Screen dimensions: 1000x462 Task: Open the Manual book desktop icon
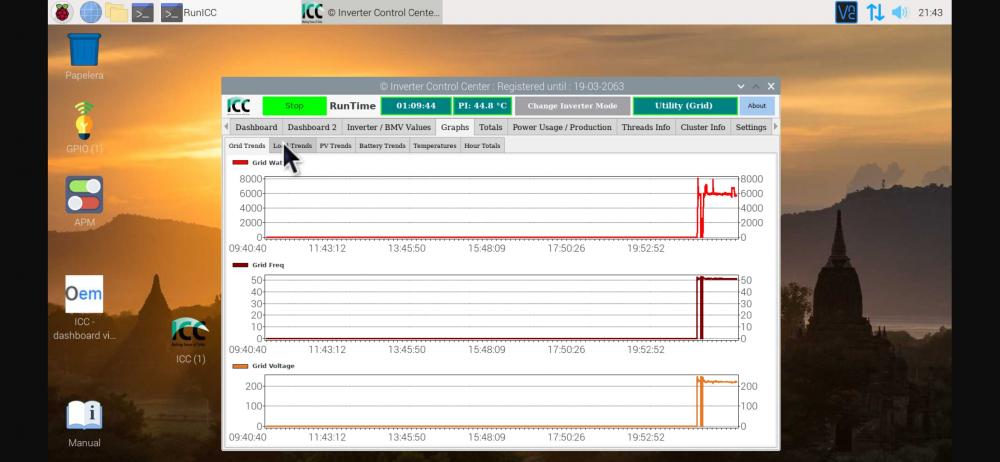(84, 424)
